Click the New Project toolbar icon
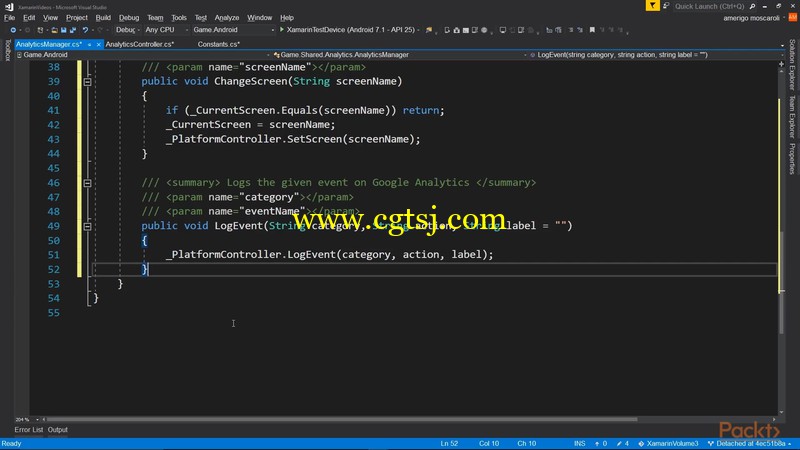The image size is (800, 450). coord(40,30)
